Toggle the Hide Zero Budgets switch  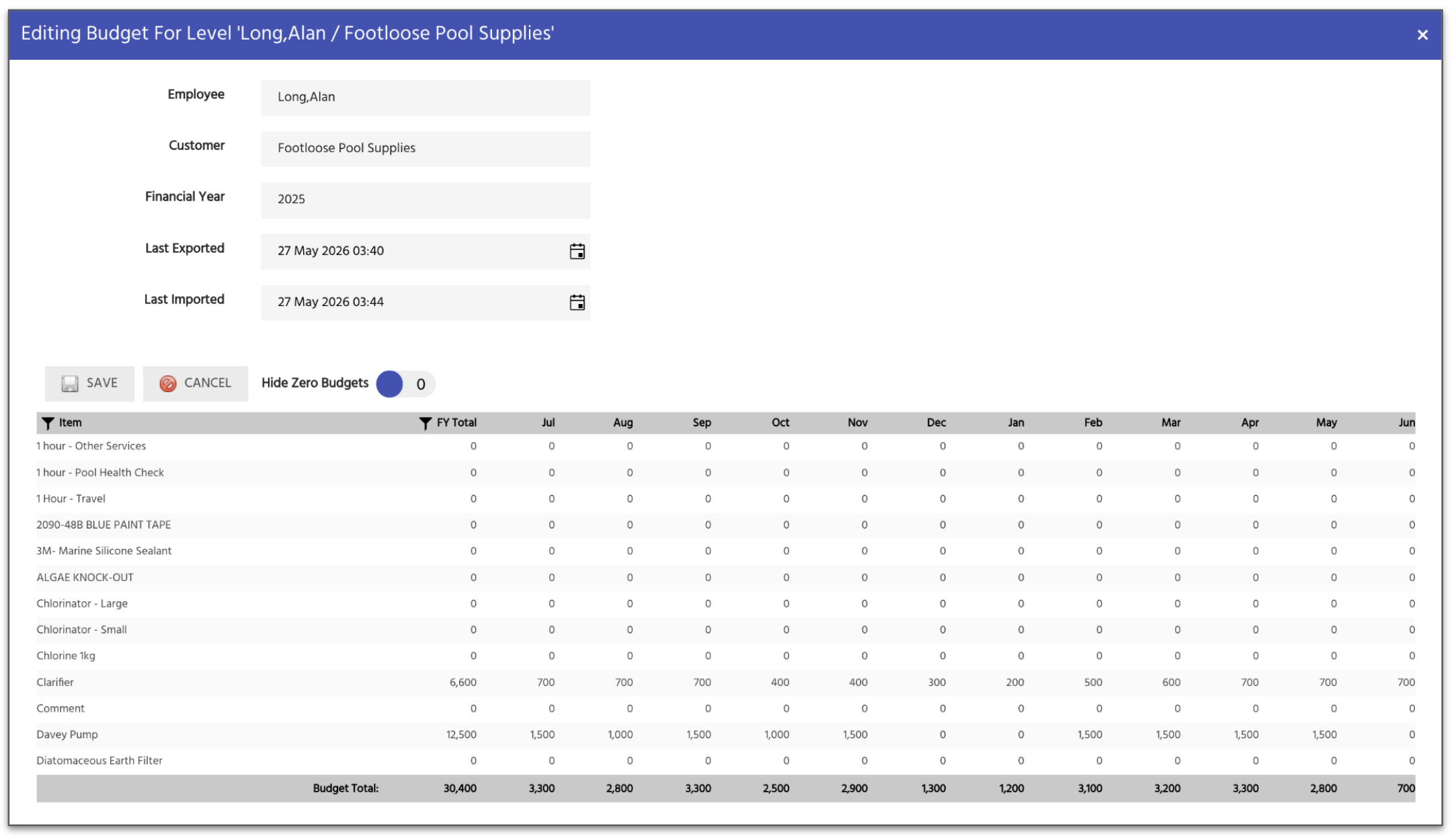[405, 384]
